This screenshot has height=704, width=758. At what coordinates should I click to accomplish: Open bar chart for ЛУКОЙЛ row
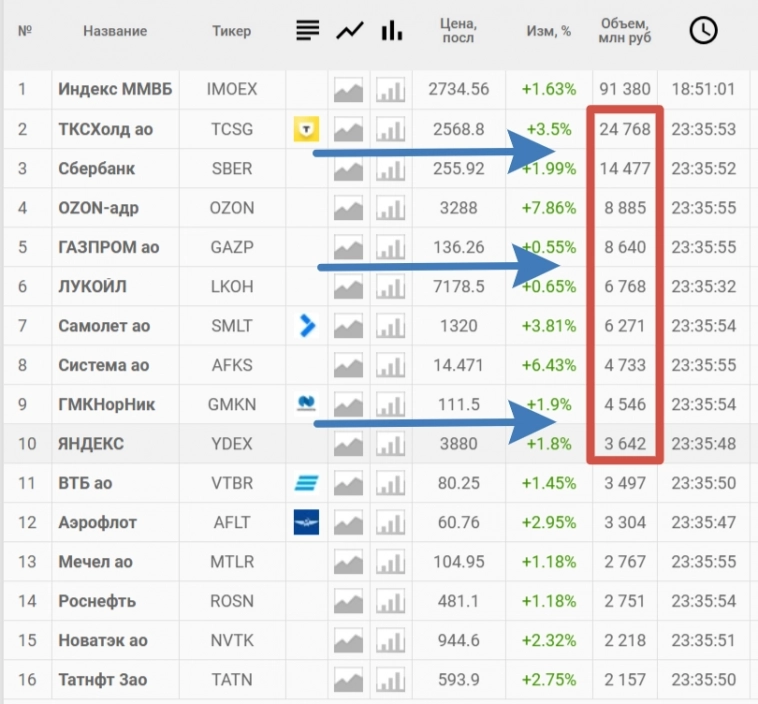391,287
